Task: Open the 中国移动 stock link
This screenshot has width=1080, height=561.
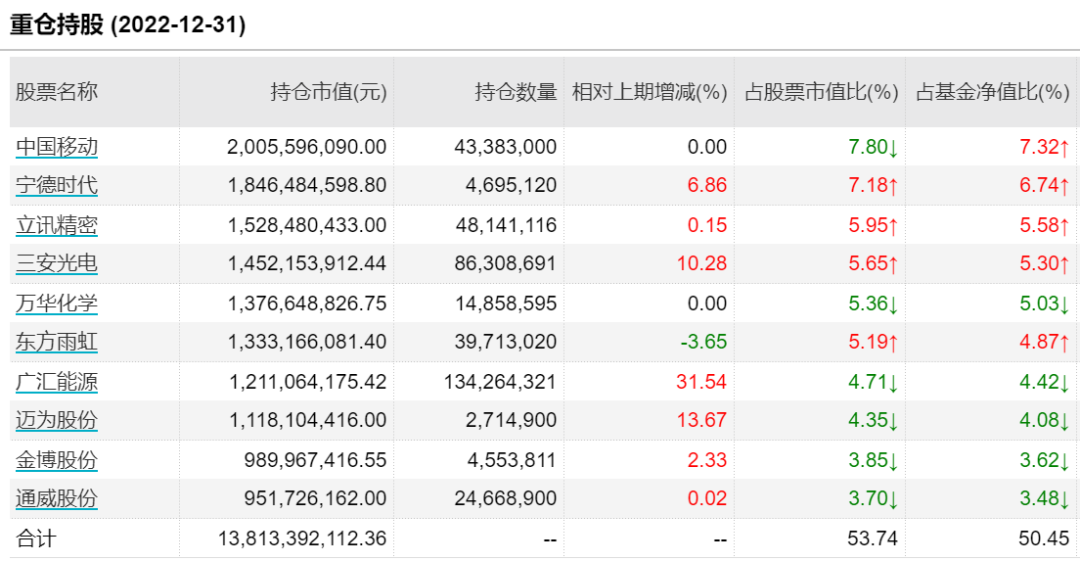Action: [56, 147]
